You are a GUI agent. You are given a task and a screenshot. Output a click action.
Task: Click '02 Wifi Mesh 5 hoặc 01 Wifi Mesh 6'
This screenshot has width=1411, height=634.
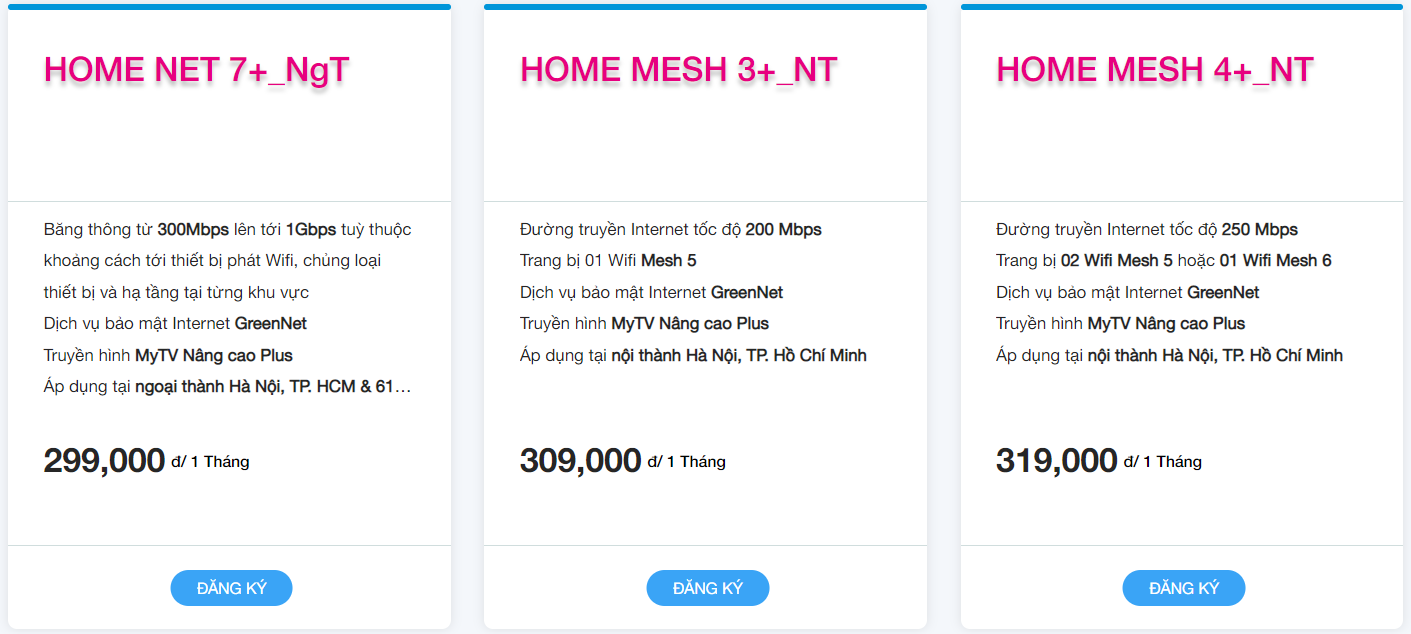point(1163,261)
